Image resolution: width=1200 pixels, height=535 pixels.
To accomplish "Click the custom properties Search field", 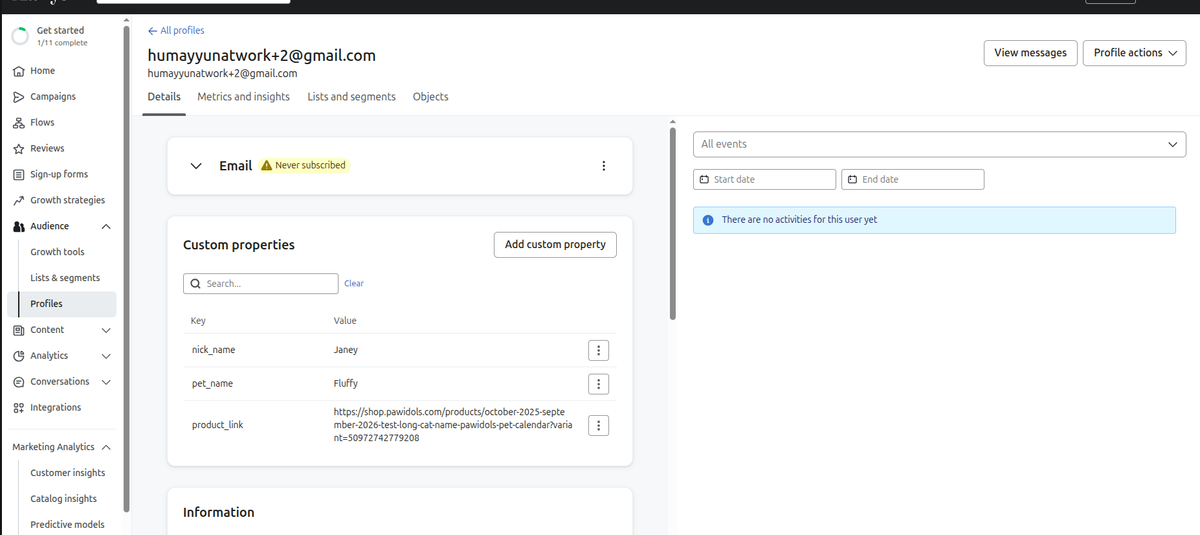I will pyautogui.click(x=261, y=284).
